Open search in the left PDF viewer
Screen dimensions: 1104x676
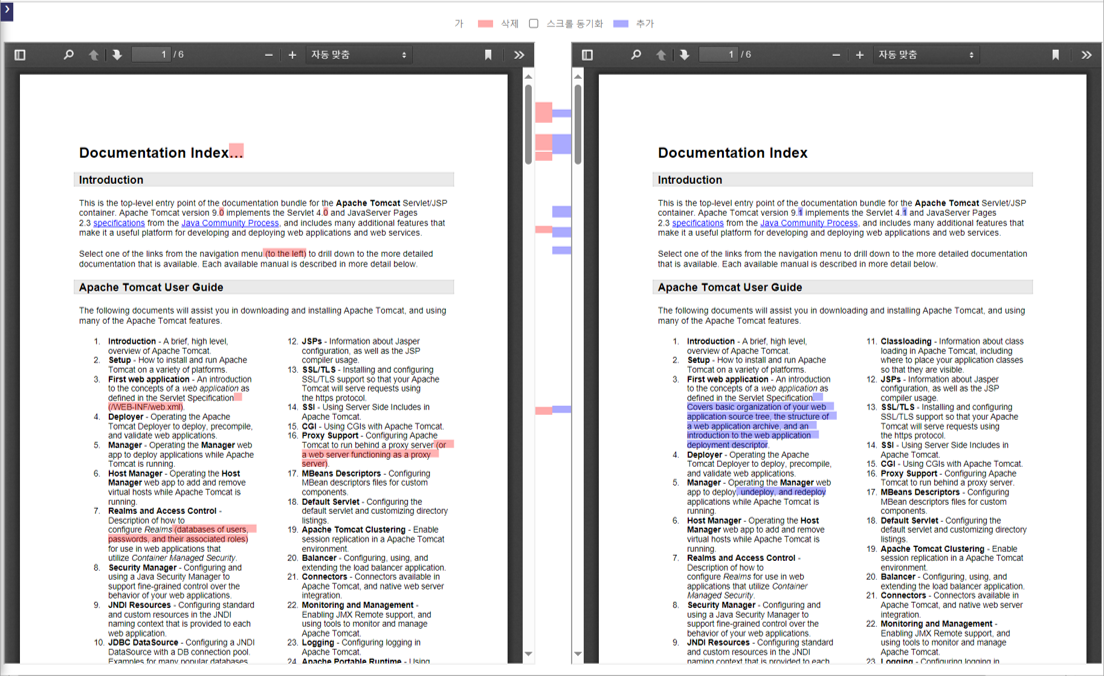68,55
